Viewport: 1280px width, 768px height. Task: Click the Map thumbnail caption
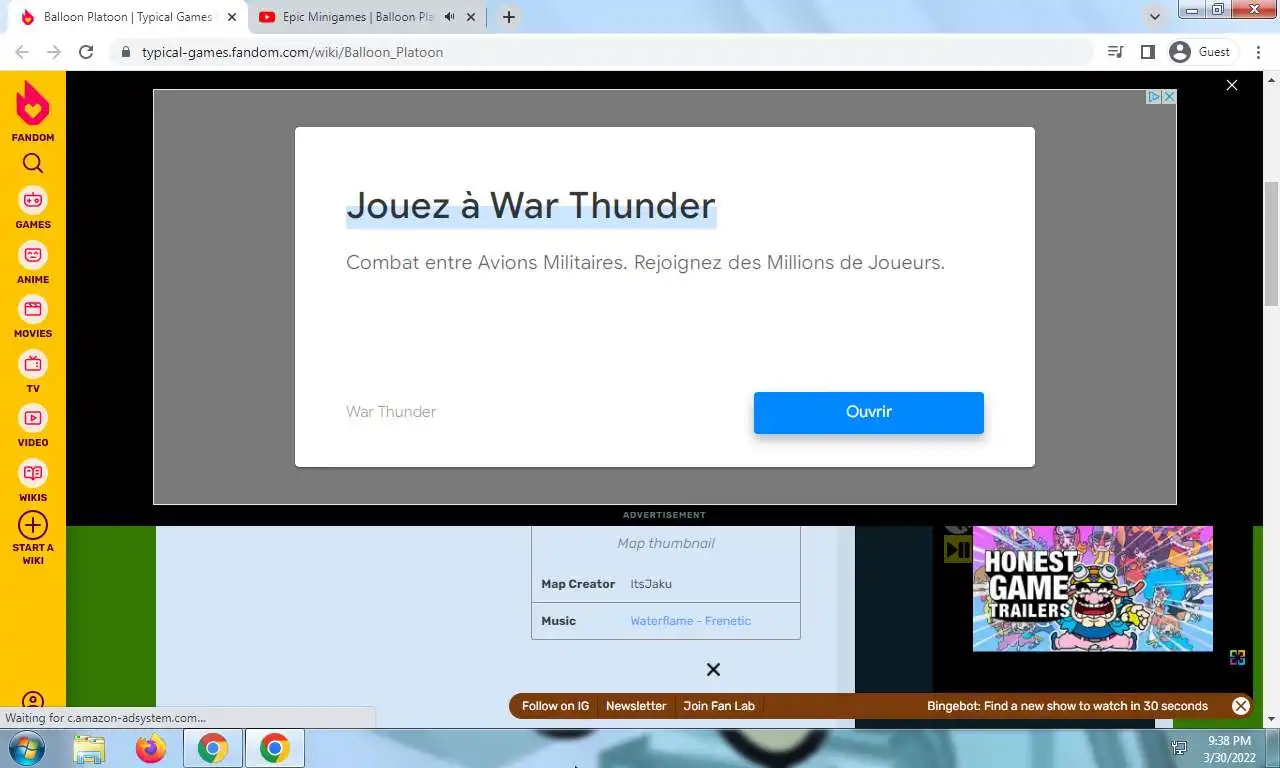(x=666, y=544)
